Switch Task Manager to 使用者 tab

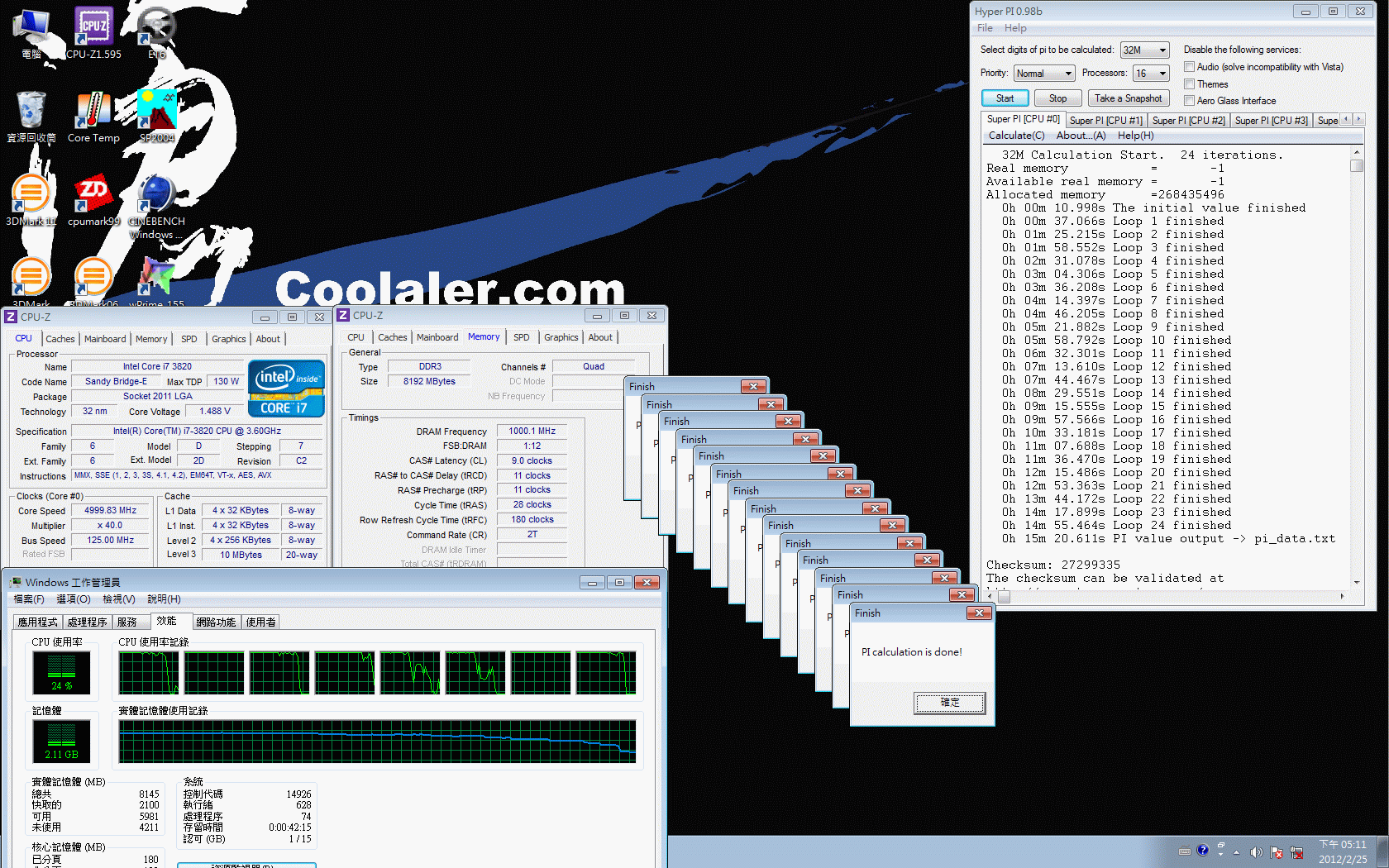pos(261,622)
